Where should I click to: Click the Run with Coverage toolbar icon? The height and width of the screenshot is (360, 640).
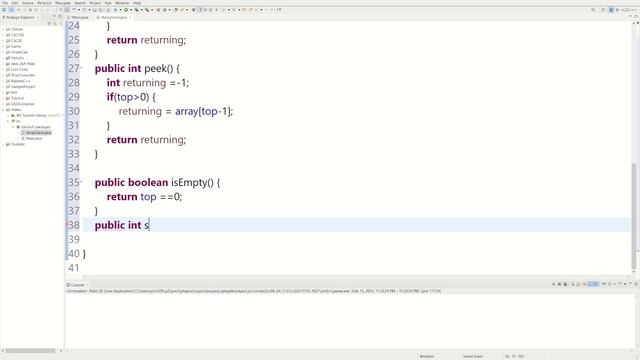[136, 10]
